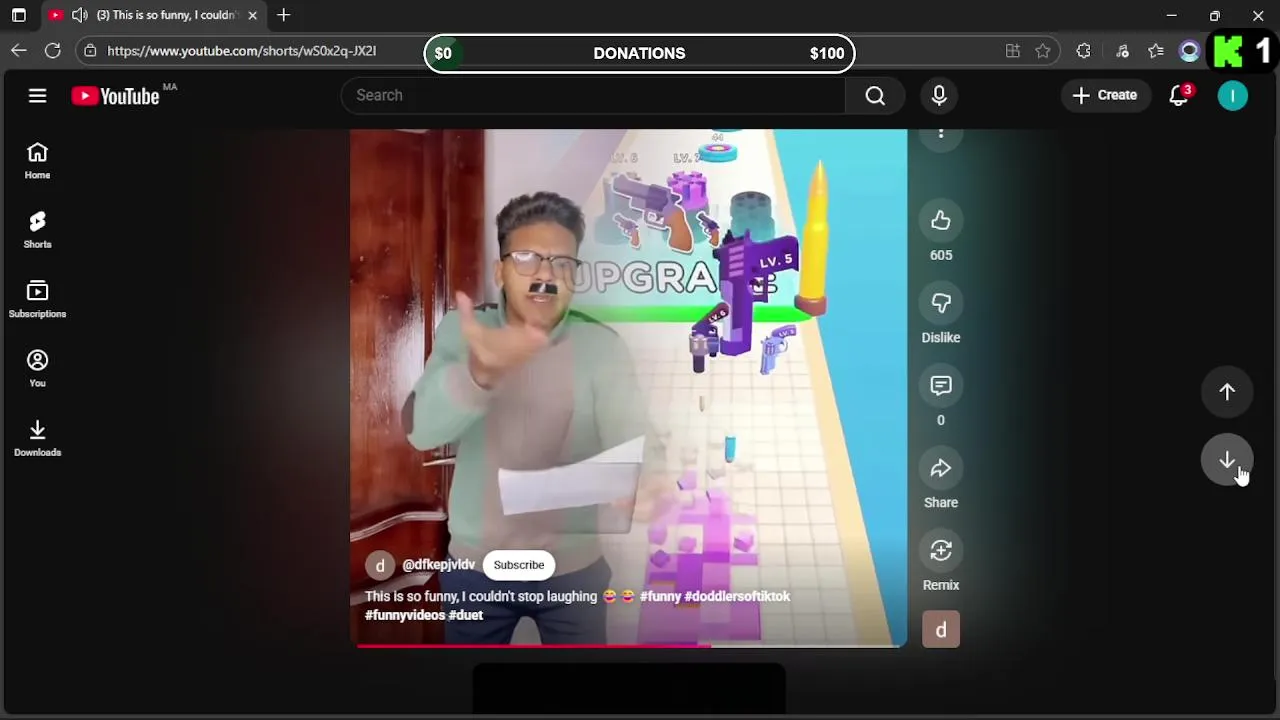
Task: Click the browser address bar URL
Action: 242,51
